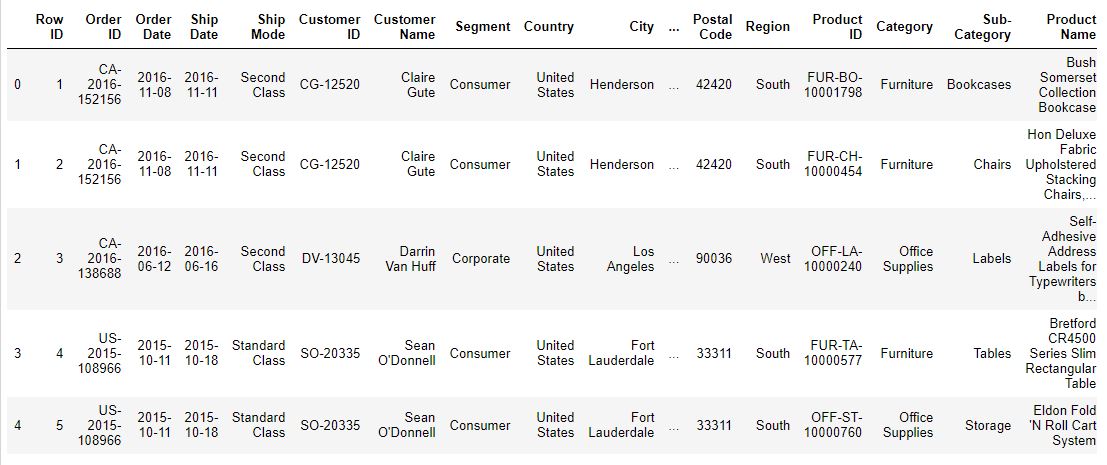The image size is (1107, 465).
Task: Click the Postal Code column header
Action: (712, 27)
